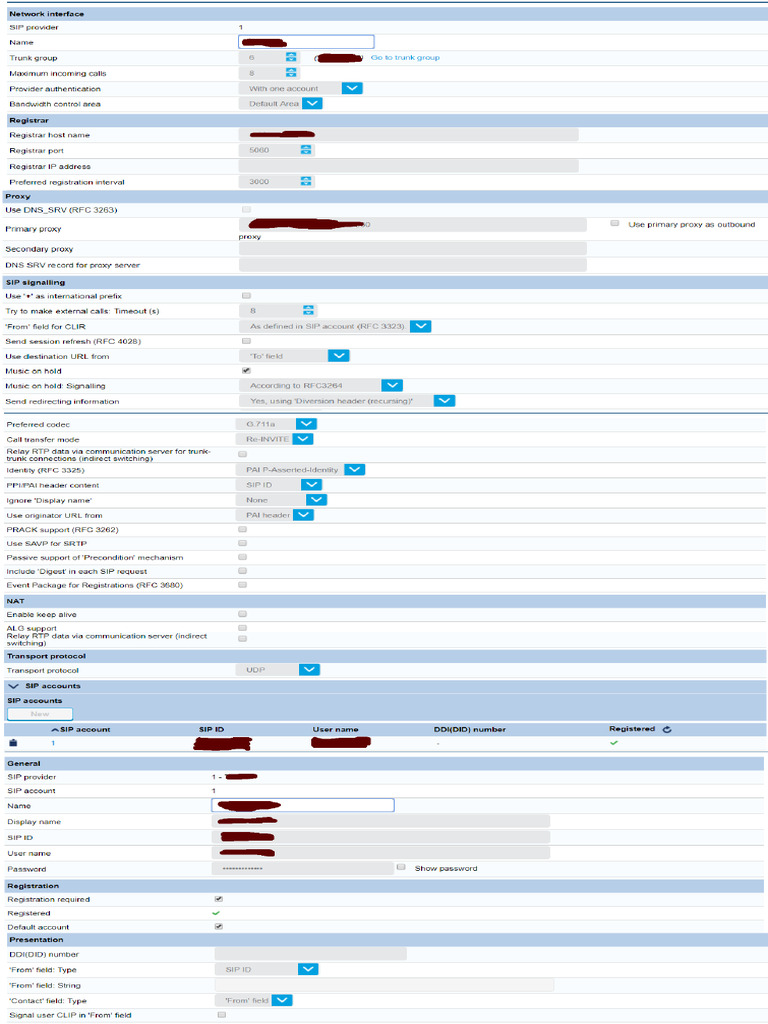Adjust Preferred registration interval stepper
Image resolution: width=768 pixels, height=1024 pixels.
(306, 182)
